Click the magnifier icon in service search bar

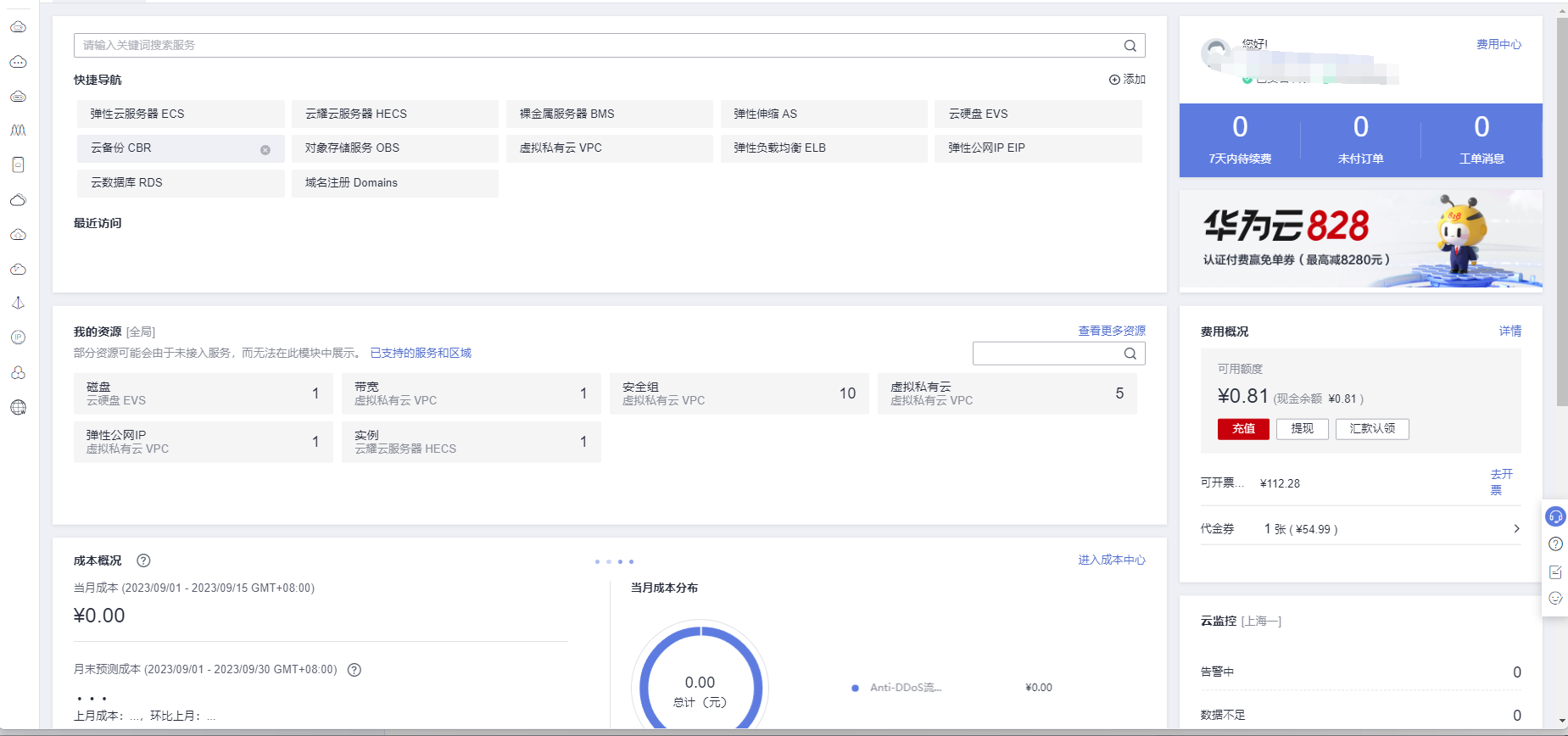(x=1130, y=46)
